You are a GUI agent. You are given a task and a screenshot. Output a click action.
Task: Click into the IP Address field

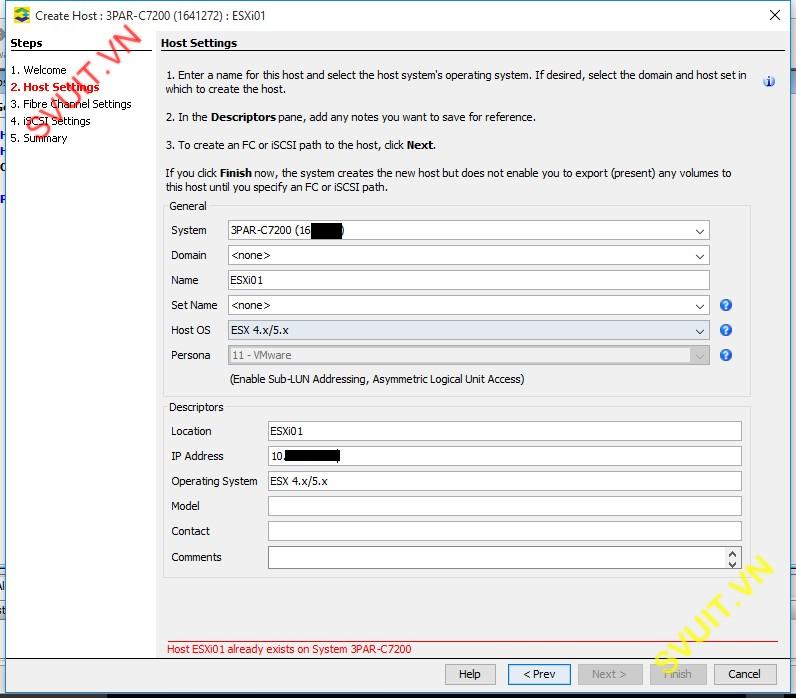point(505,456)
